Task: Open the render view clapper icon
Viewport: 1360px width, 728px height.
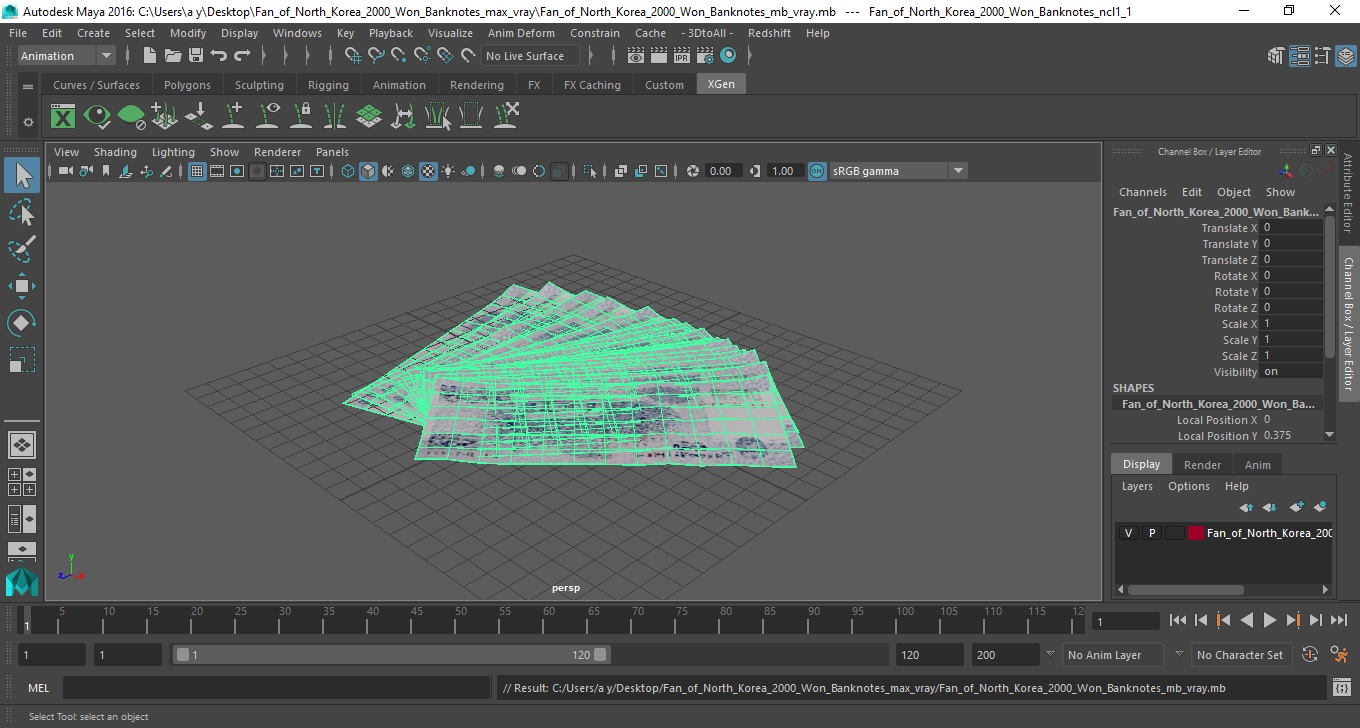Action: coord(636,56)
